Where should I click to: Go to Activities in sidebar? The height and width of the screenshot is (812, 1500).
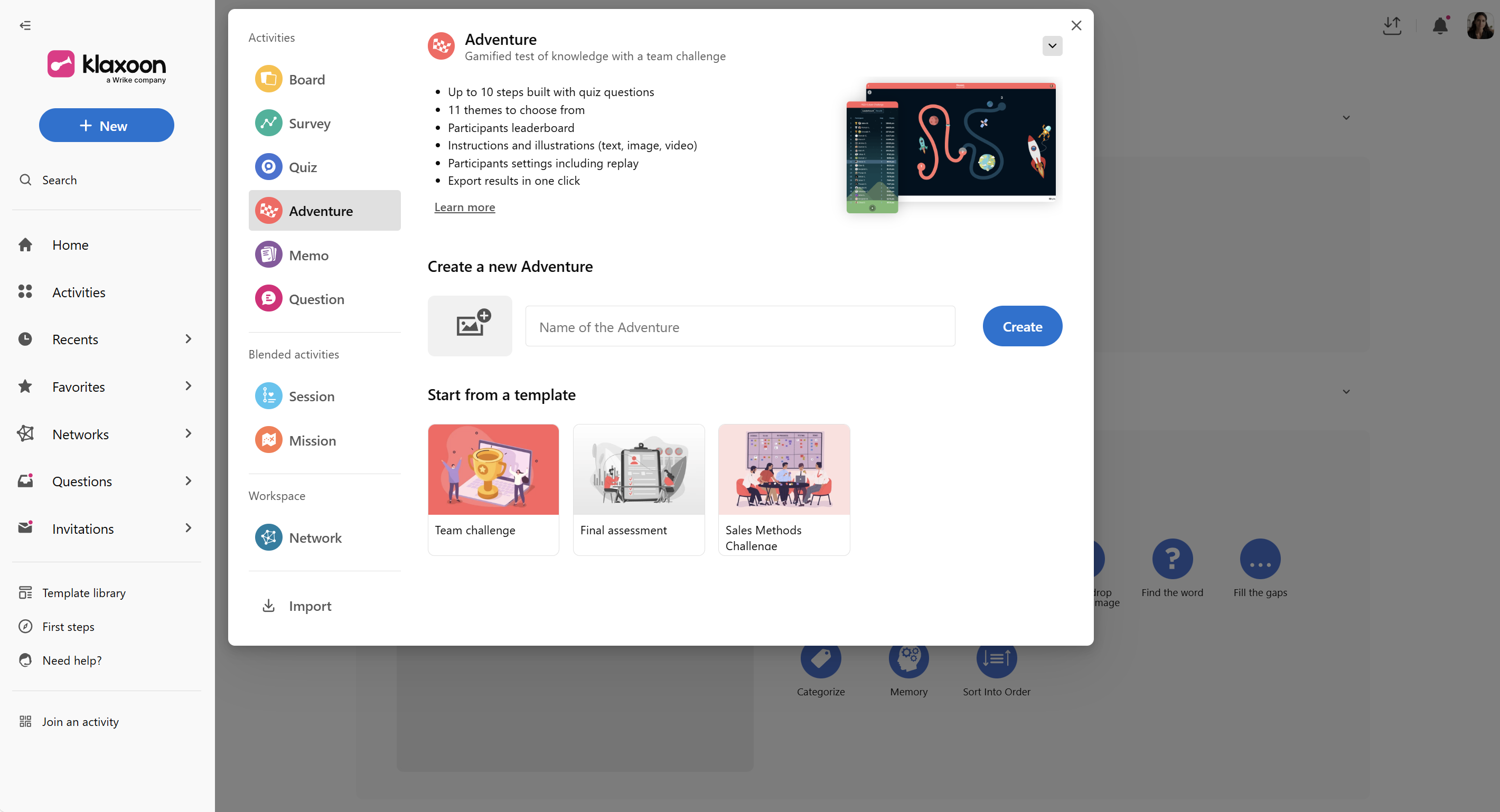[x=79, y=292]
